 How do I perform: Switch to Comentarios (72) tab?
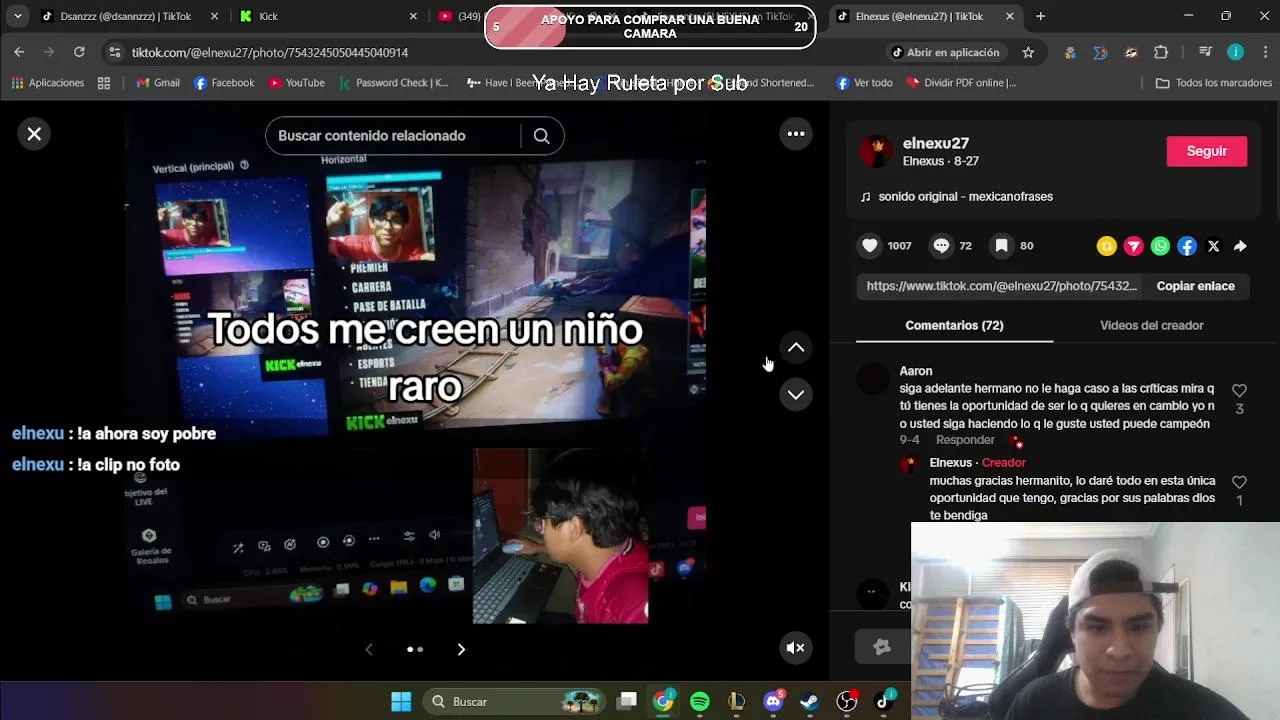click(954, 325)
